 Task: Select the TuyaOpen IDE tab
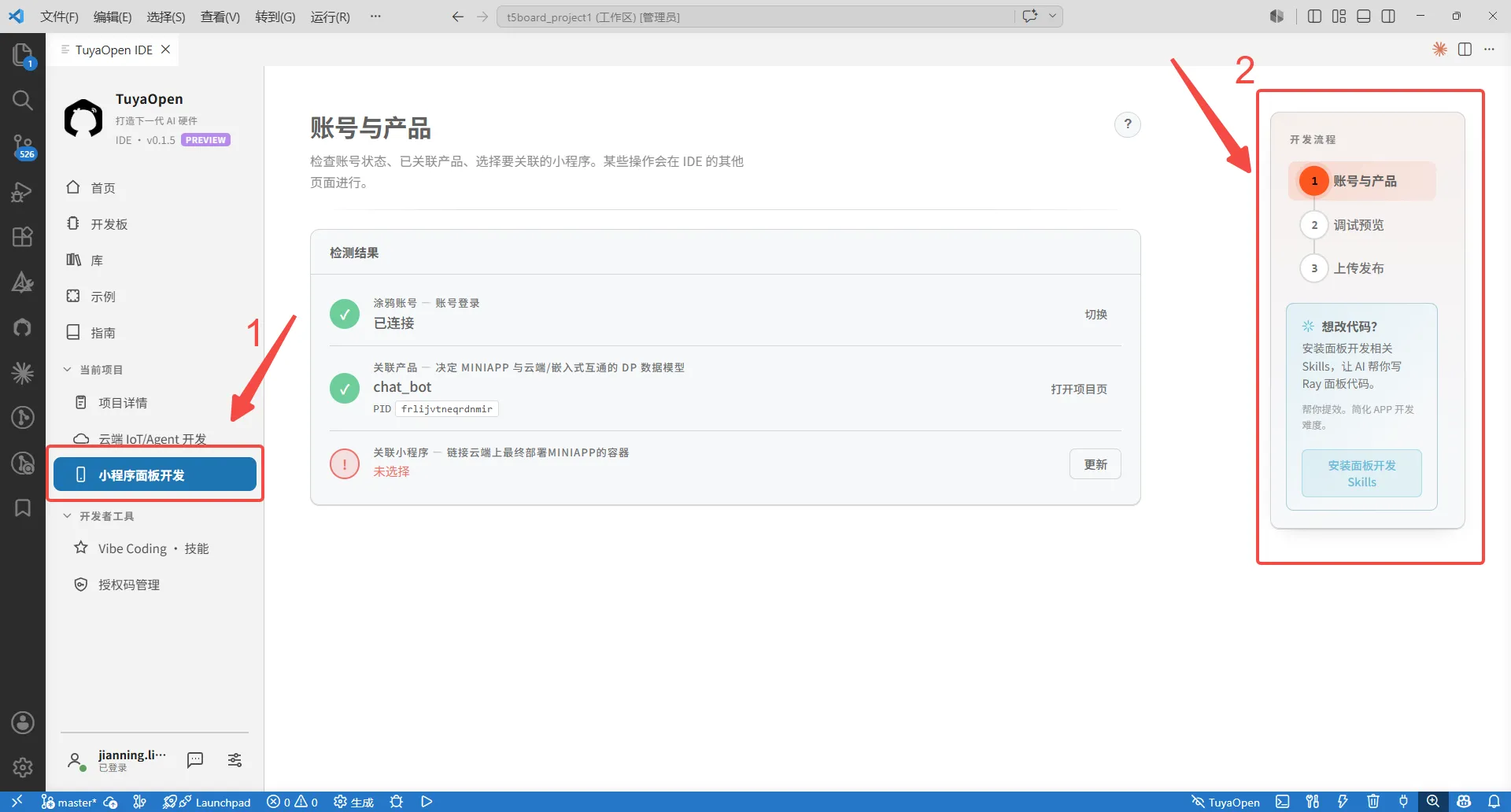click(113, 50)
